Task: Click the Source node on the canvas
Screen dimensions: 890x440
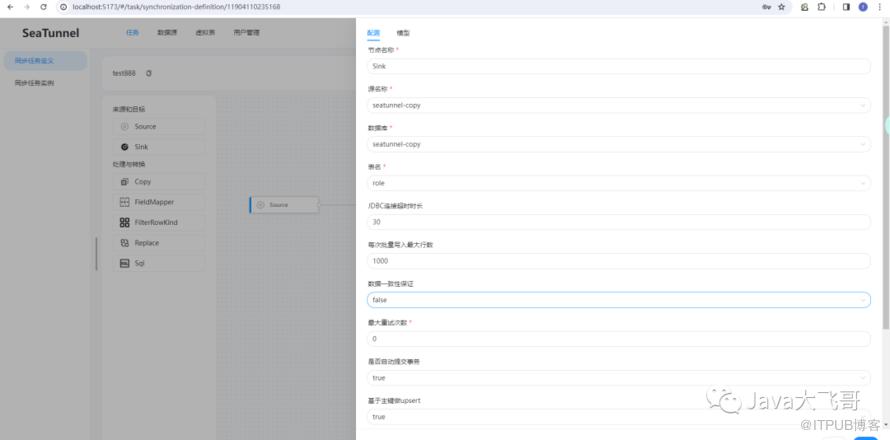Action: pos(283,205)
